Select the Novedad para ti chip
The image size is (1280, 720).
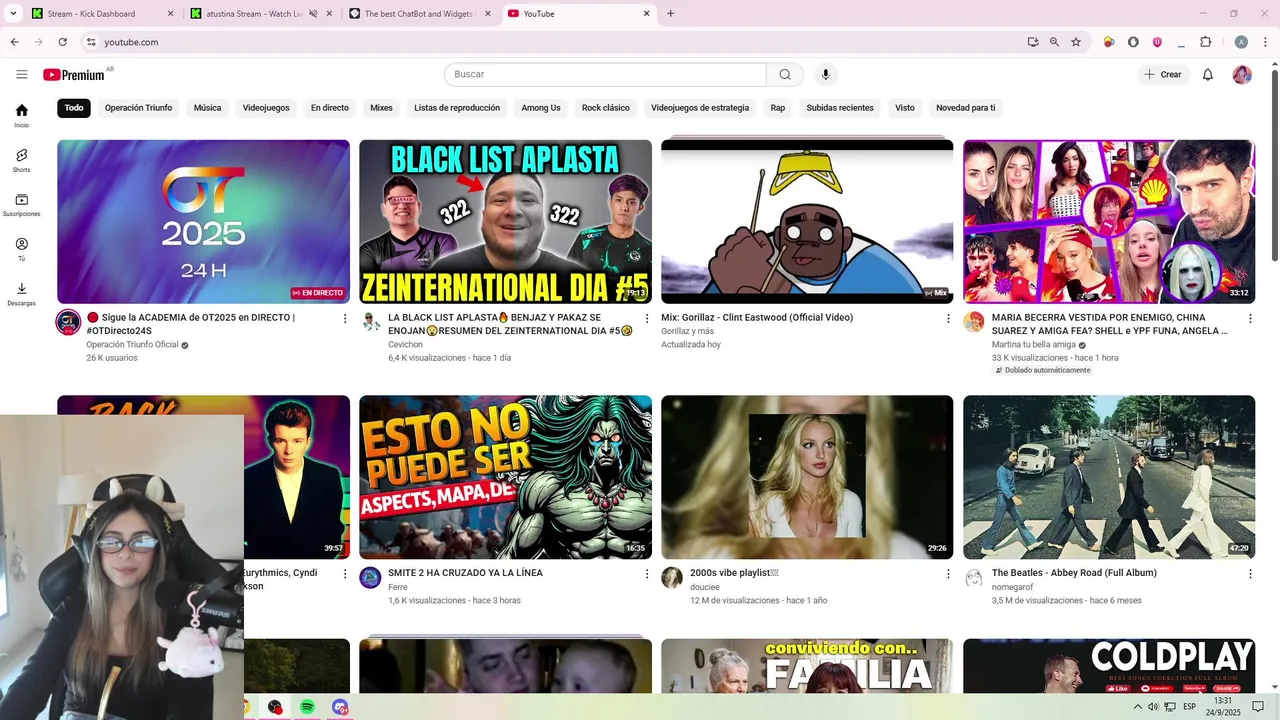(965, 108)
